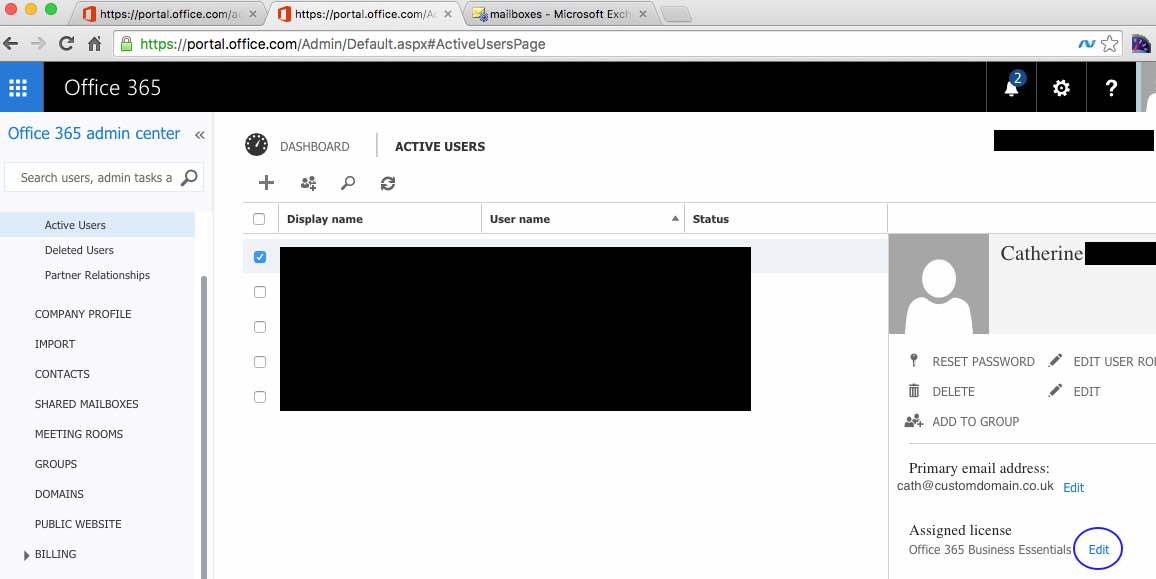Switch to mailboxes Microsoft Exchange tab
The image size is (1156, 579).
pyautogui.click(x=560, y=13)
